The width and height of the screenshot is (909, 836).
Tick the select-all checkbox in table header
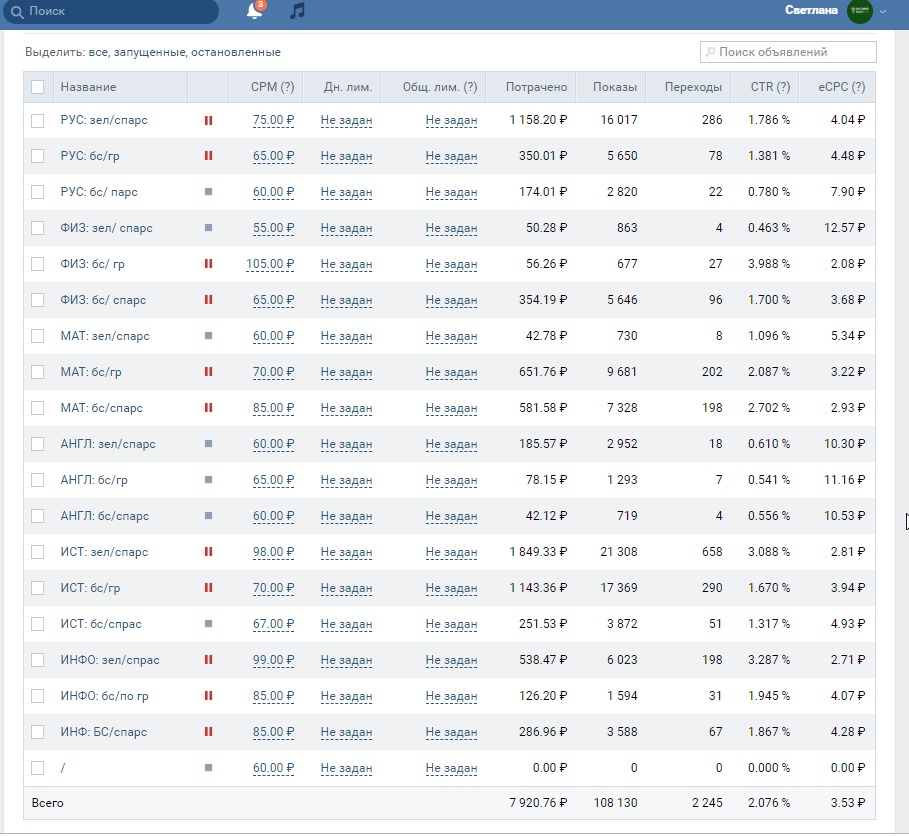38,87
